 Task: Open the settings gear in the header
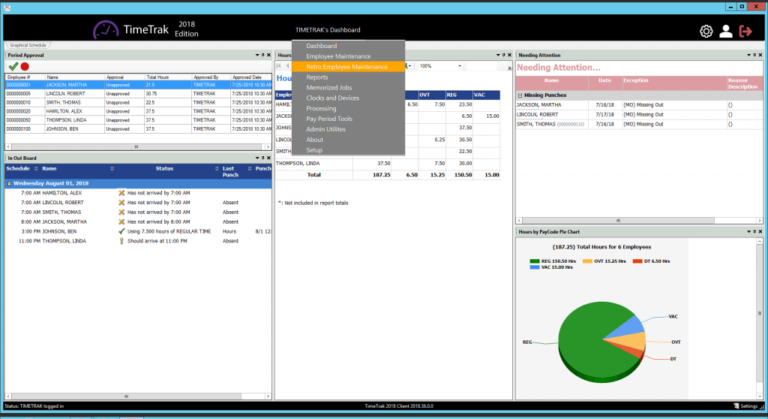(706, 31)
